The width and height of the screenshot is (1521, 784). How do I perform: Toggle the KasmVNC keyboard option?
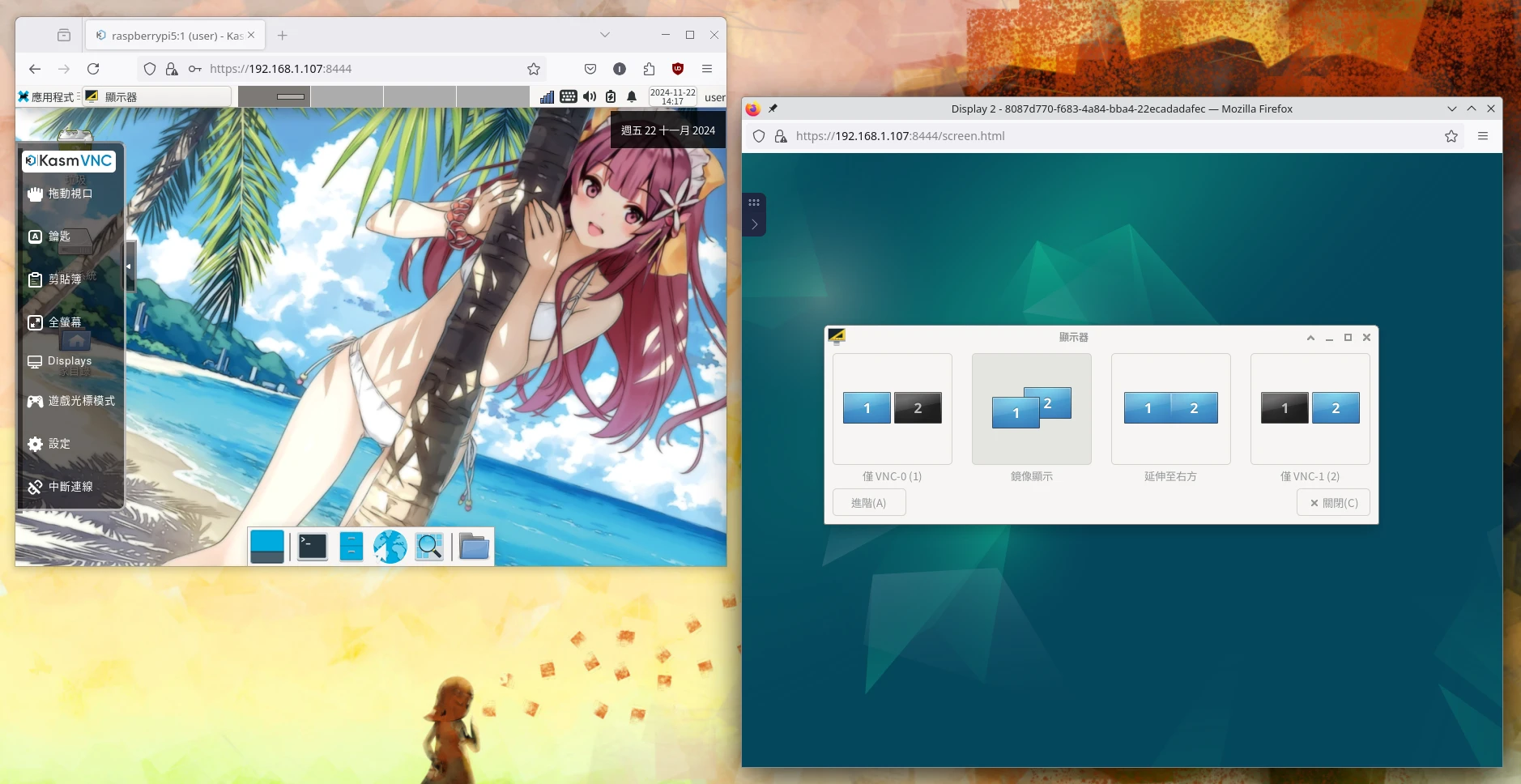(36, 236)
